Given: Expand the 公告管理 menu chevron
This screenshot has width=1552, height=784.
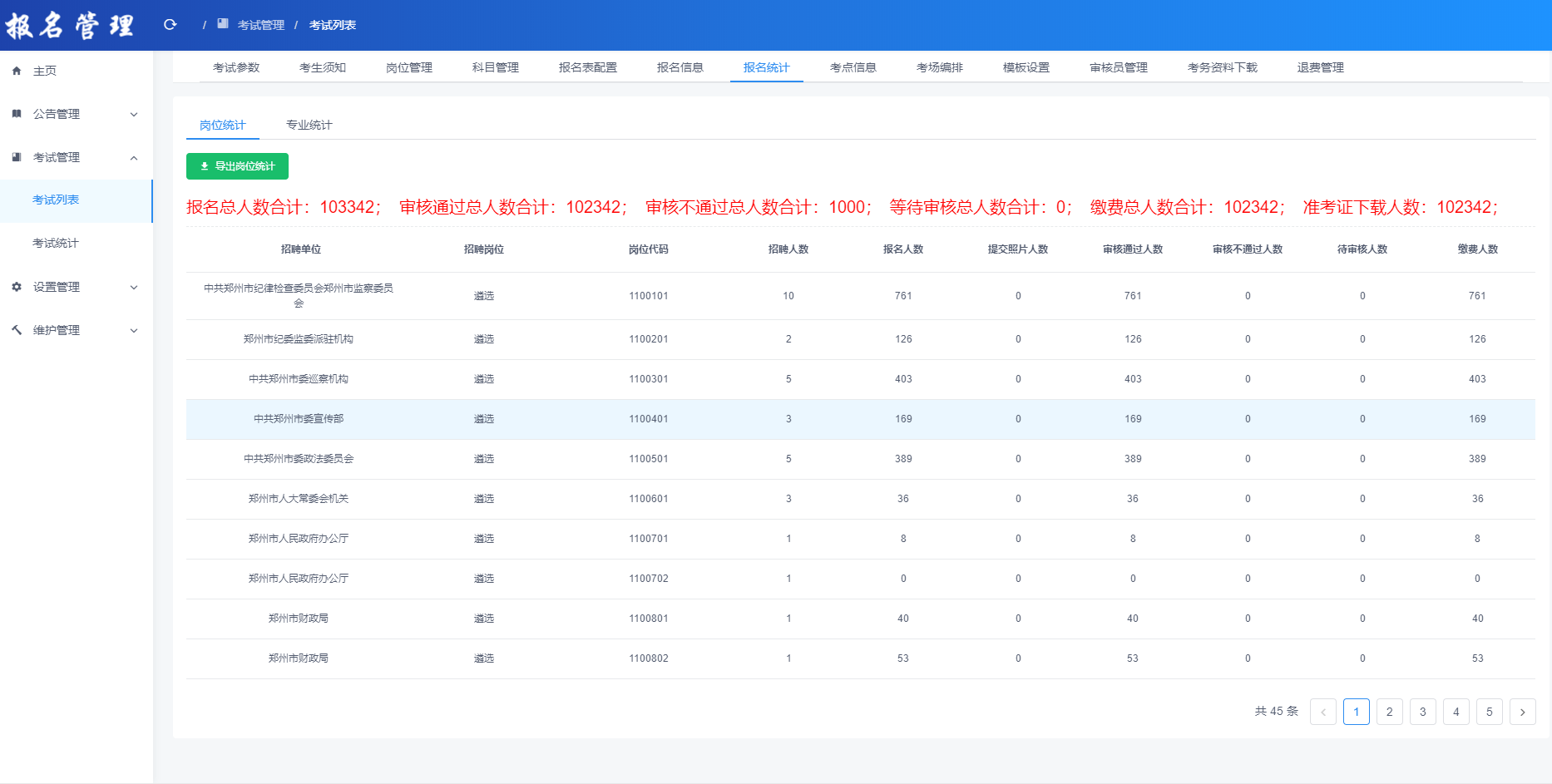Looking at the screenshot, I should 134,115.
